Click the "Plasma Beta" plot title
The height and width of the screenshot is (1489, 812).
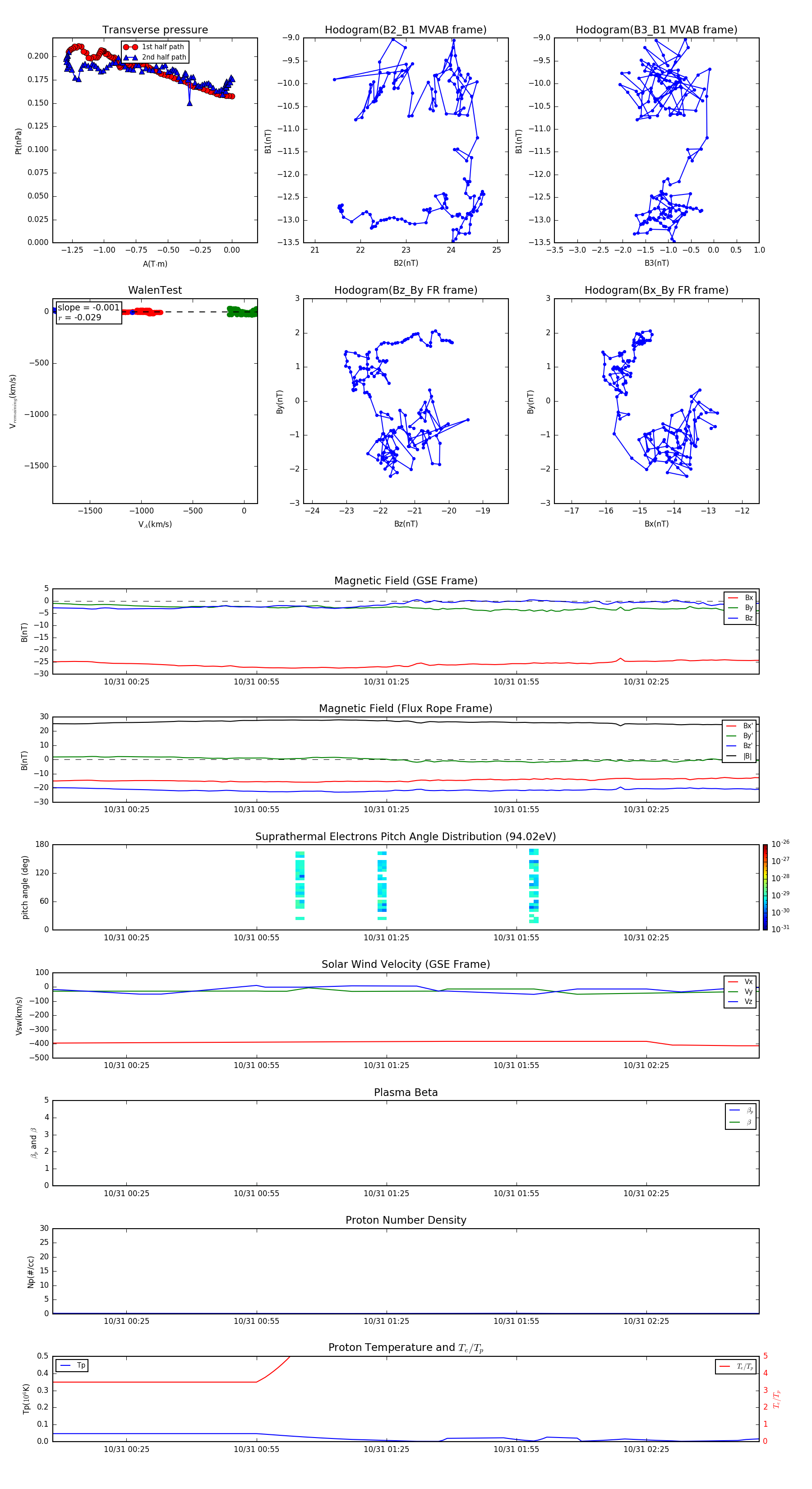406,1092
